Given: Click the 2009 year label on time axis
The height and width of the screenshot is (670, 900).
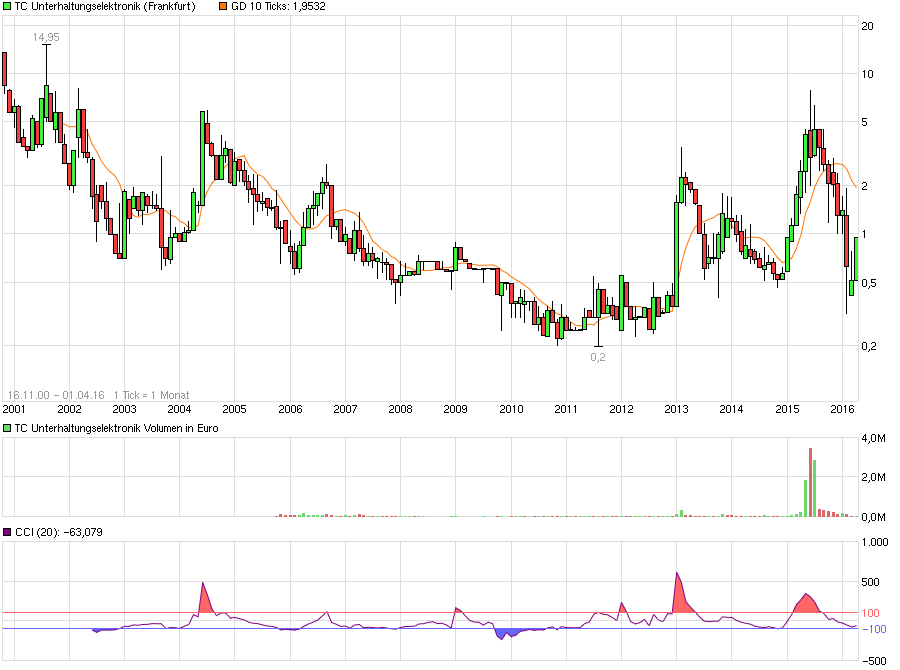Looking at the screenshot, I should 455,409.
